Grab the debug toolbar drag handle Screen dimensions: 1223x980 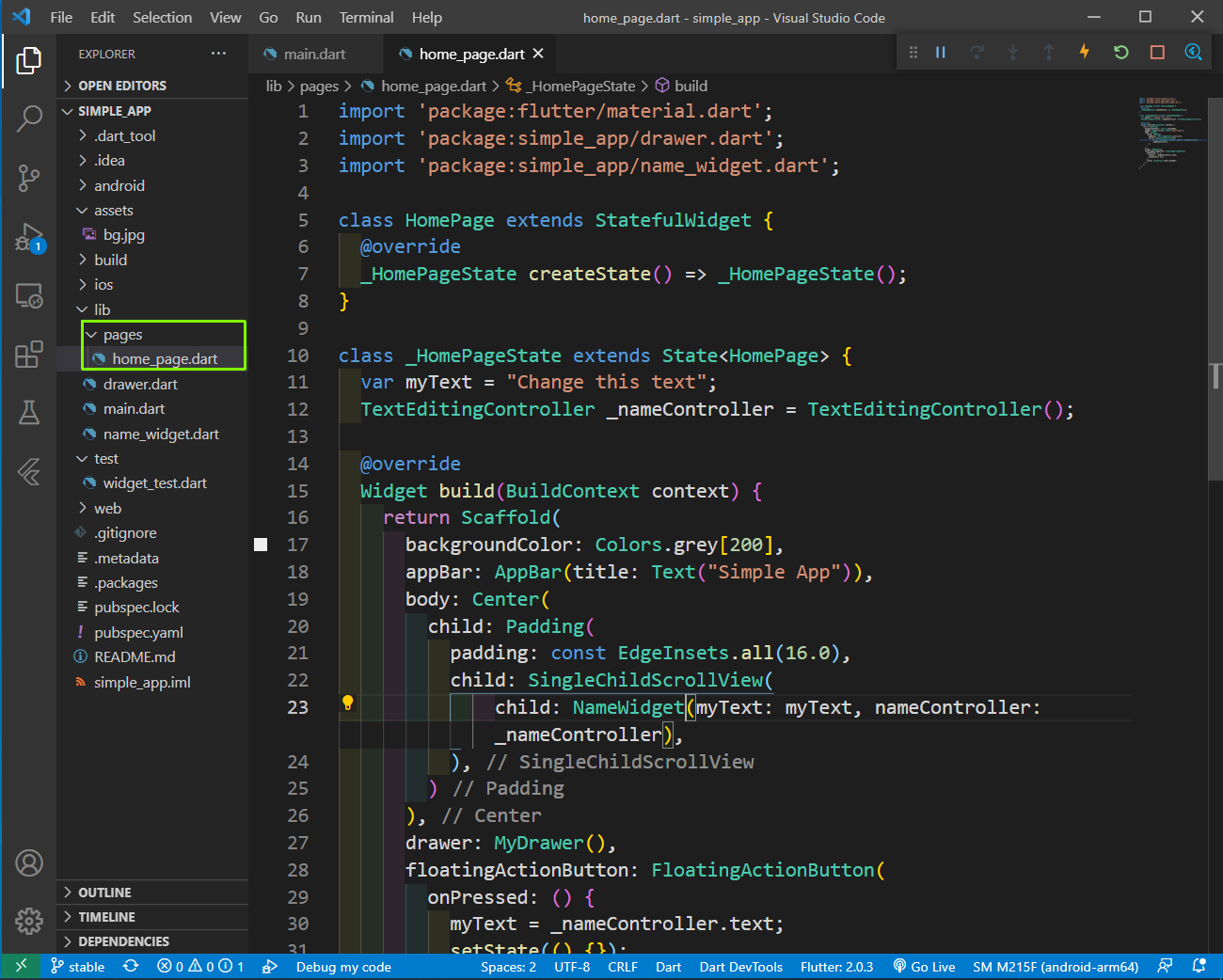pos(913,53)
